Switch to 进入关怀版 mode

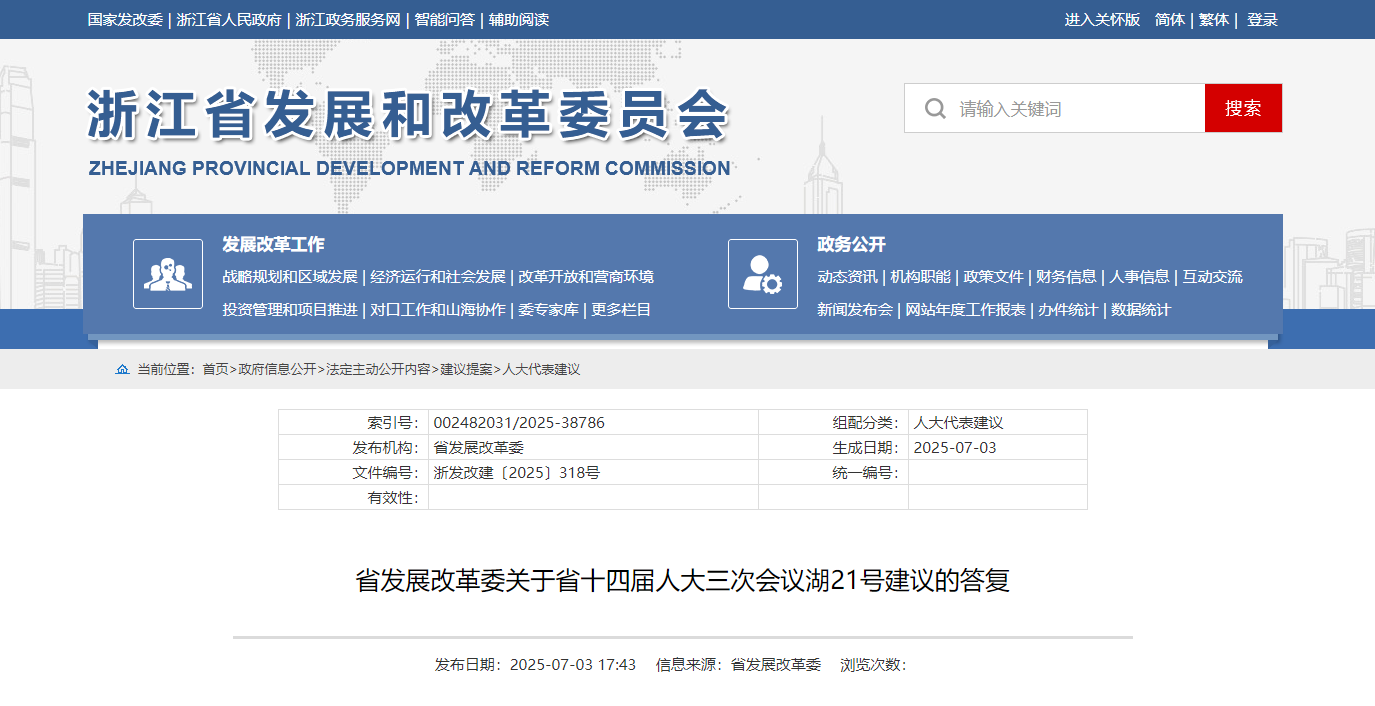click(x=1102, y=20)
